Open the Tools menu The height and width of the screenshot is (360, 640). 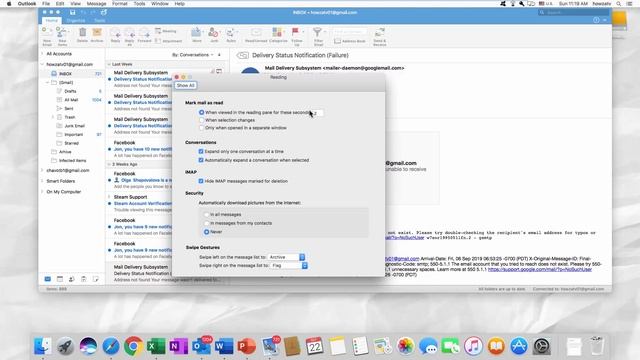[139, 4]
